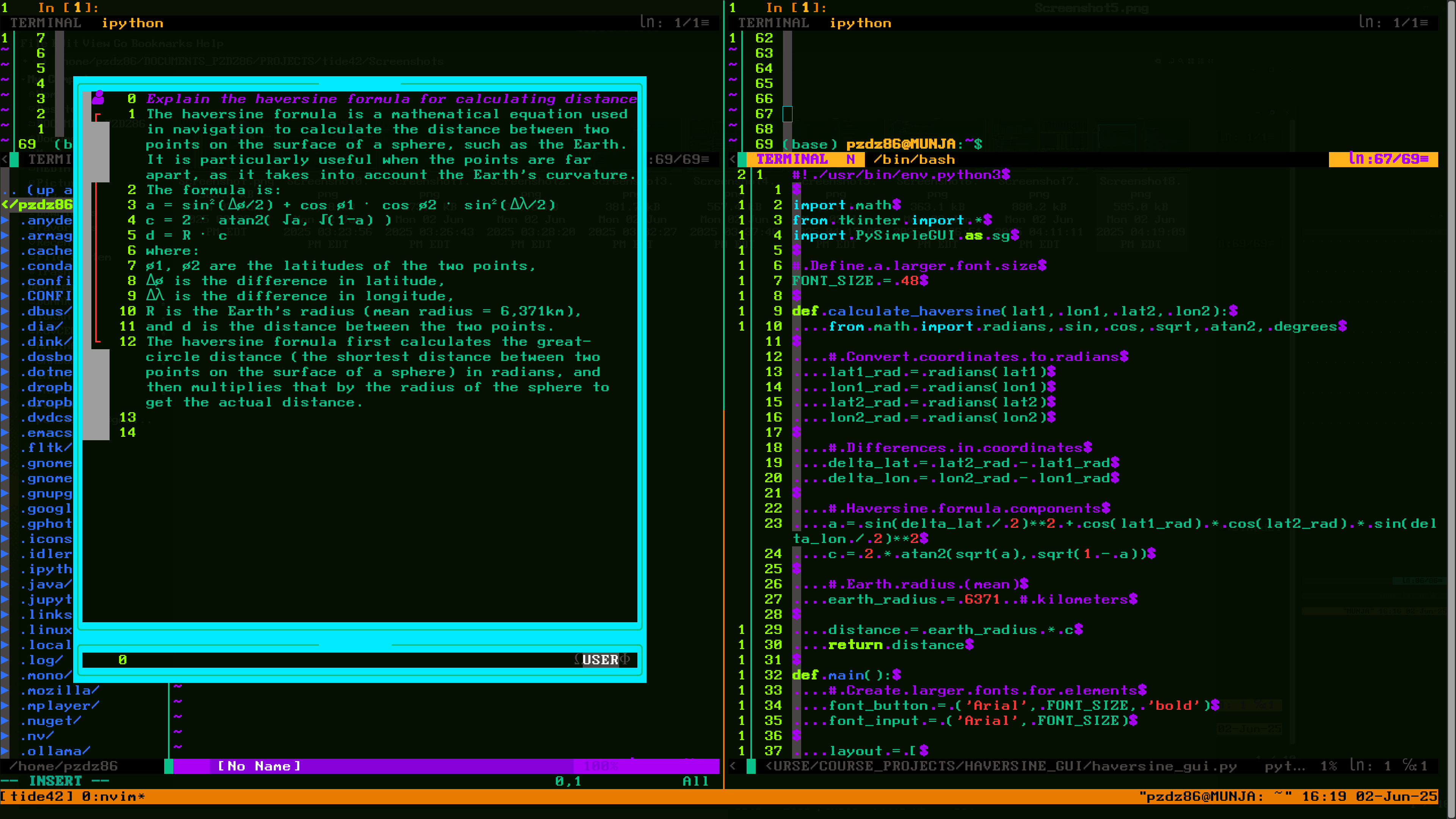Click the 'return distance' code line
1456x819 pixels.
tap(901, 645)
